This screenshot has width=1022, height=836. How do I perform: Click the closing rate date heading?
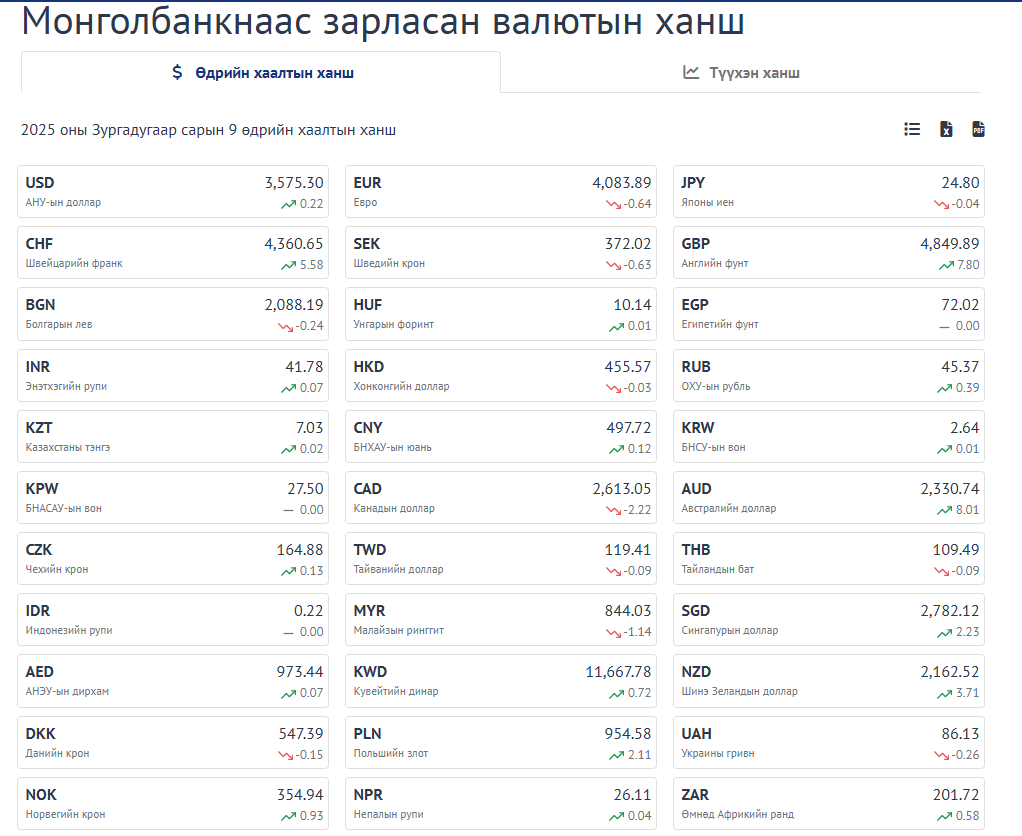click(x=208, y=130)
